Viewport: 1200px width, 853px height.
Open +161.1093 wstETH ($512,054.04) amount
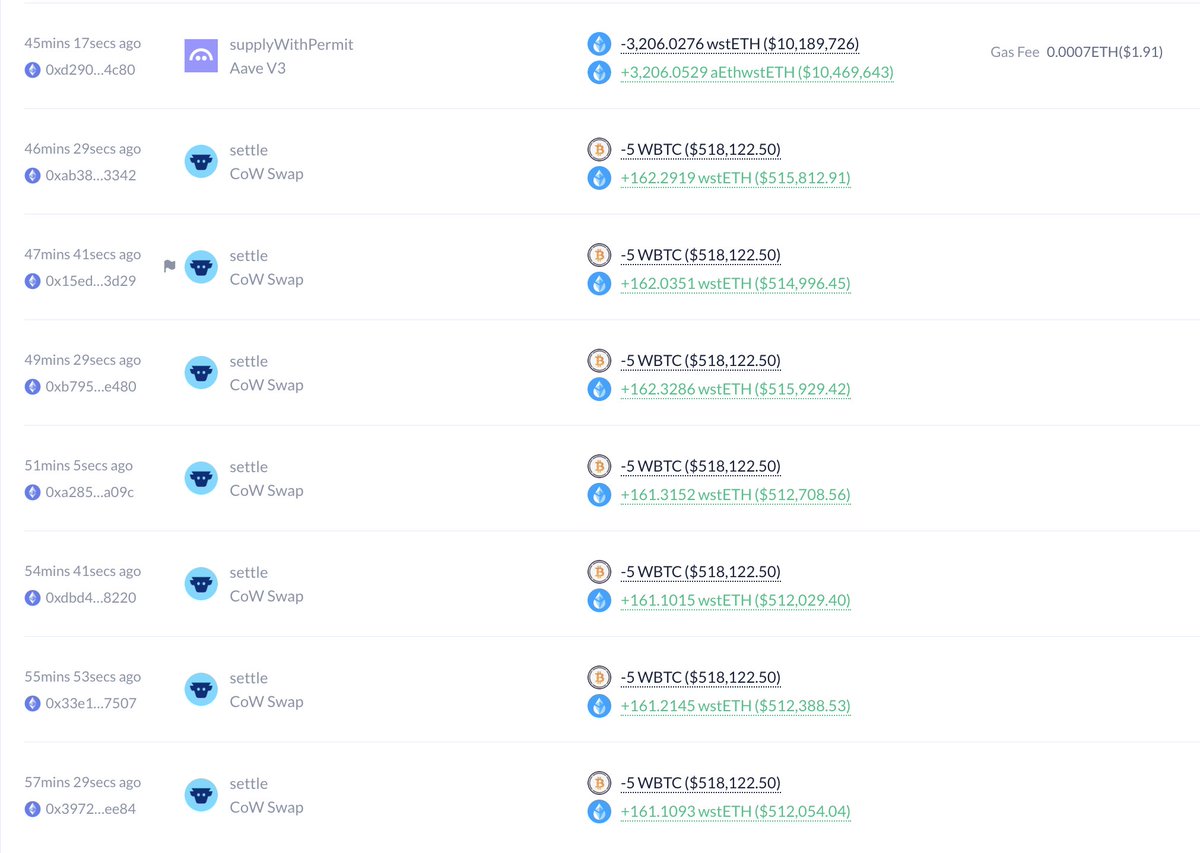[x=736, y=811]
